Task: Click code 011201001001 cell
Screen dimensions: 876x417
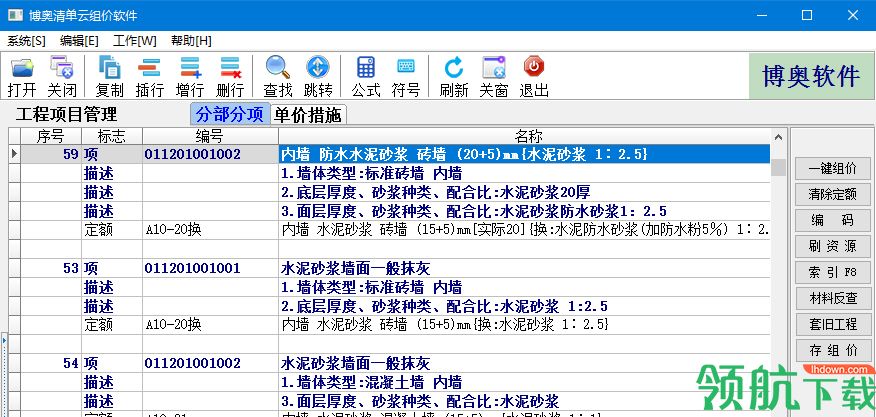Action: tap(210, 268)
